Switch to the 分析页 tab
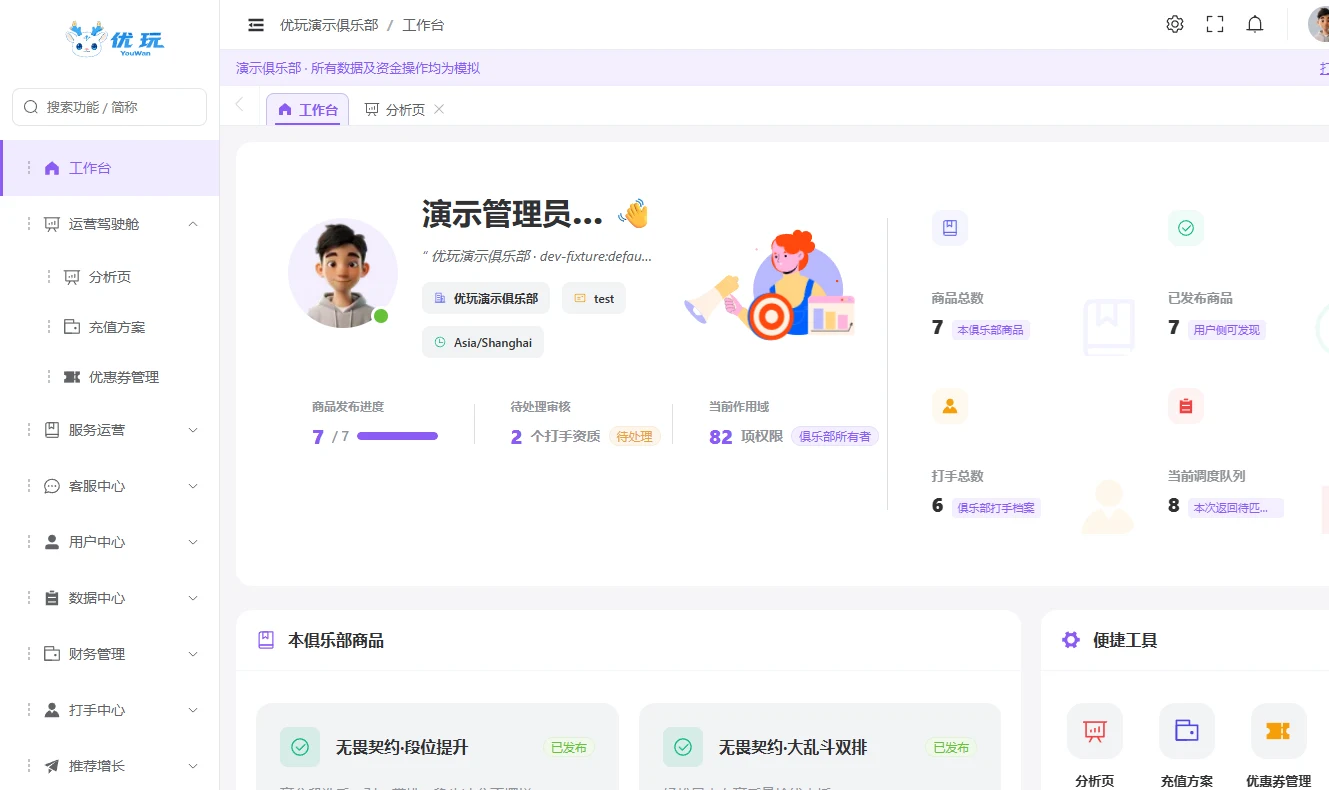 [395, 110]
